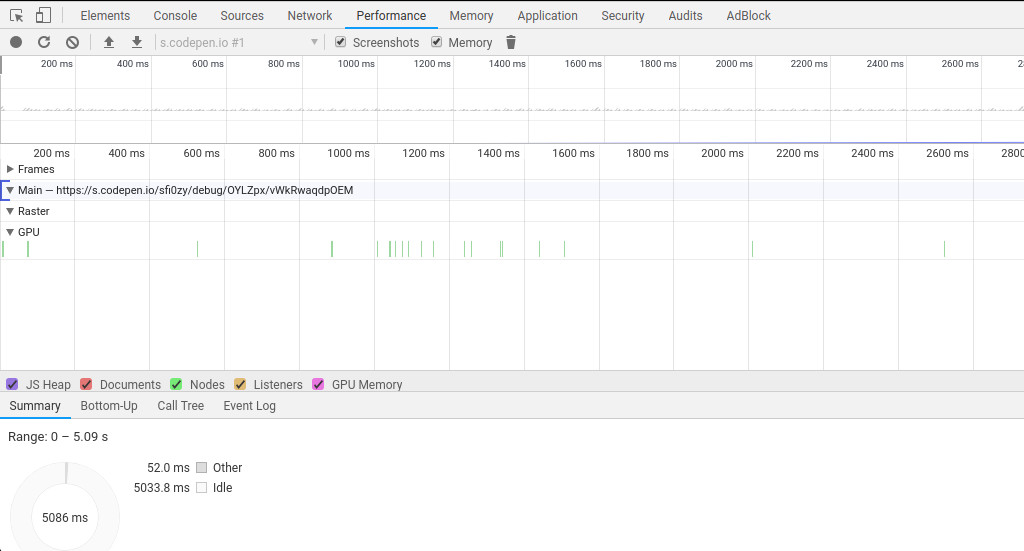This screenshot has width=1024, height=551.
Task: Select the GPU event near 600 ms
Action: pyautogui.click(x=197, y=249)
